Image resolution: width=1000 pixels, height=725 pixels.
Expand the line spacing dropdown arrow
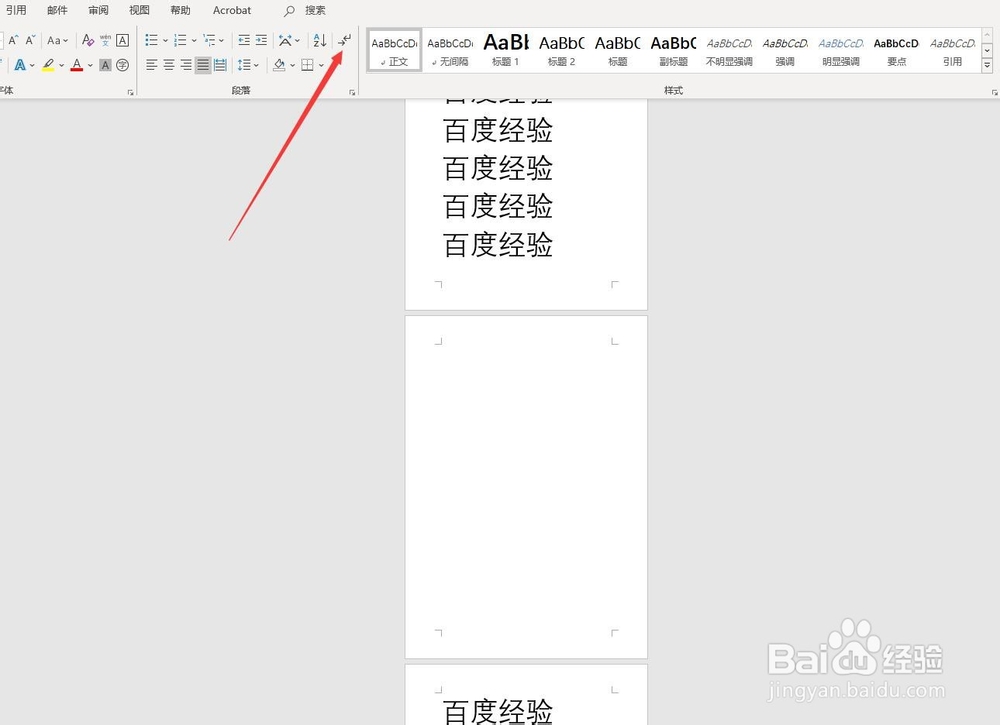click(256, 65)
